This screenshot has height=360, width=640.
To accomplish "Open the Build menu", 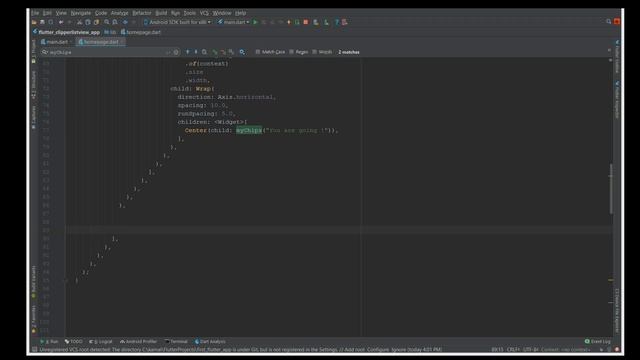I will (x=161, y=13).
